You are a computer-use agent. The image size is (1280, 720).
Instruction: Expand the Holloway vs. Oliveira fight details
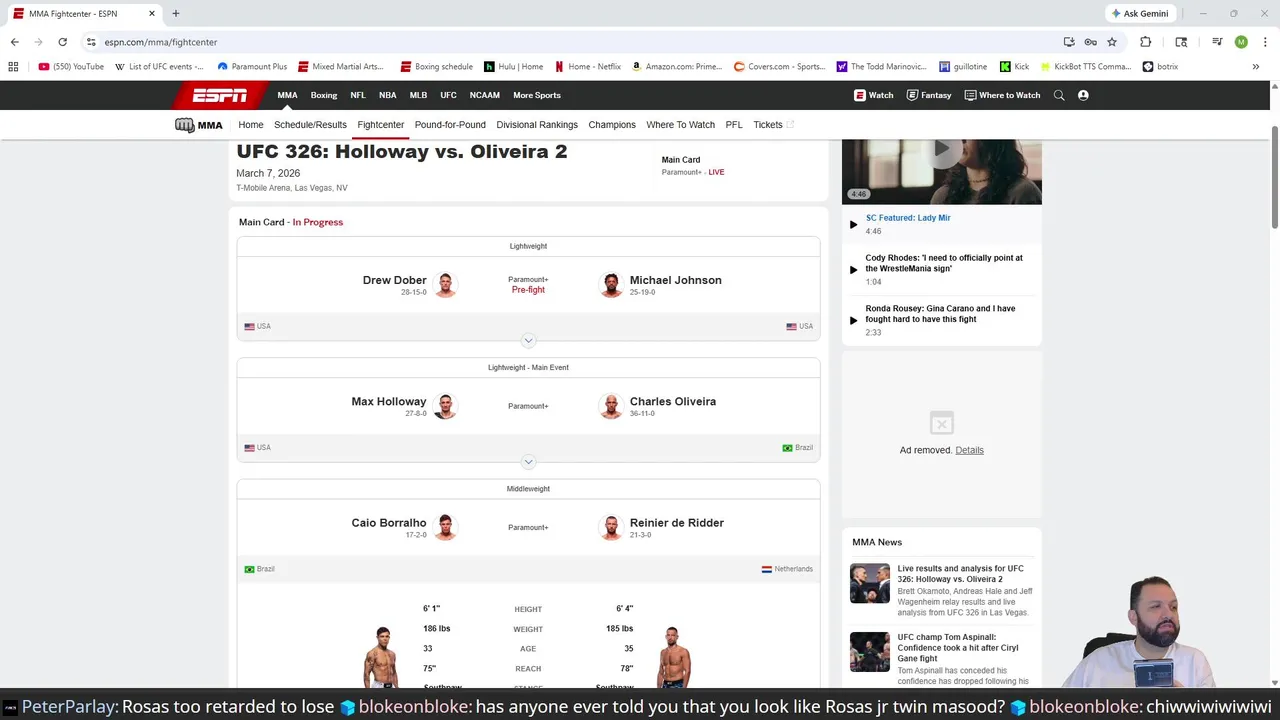click(x=528, y=462)
